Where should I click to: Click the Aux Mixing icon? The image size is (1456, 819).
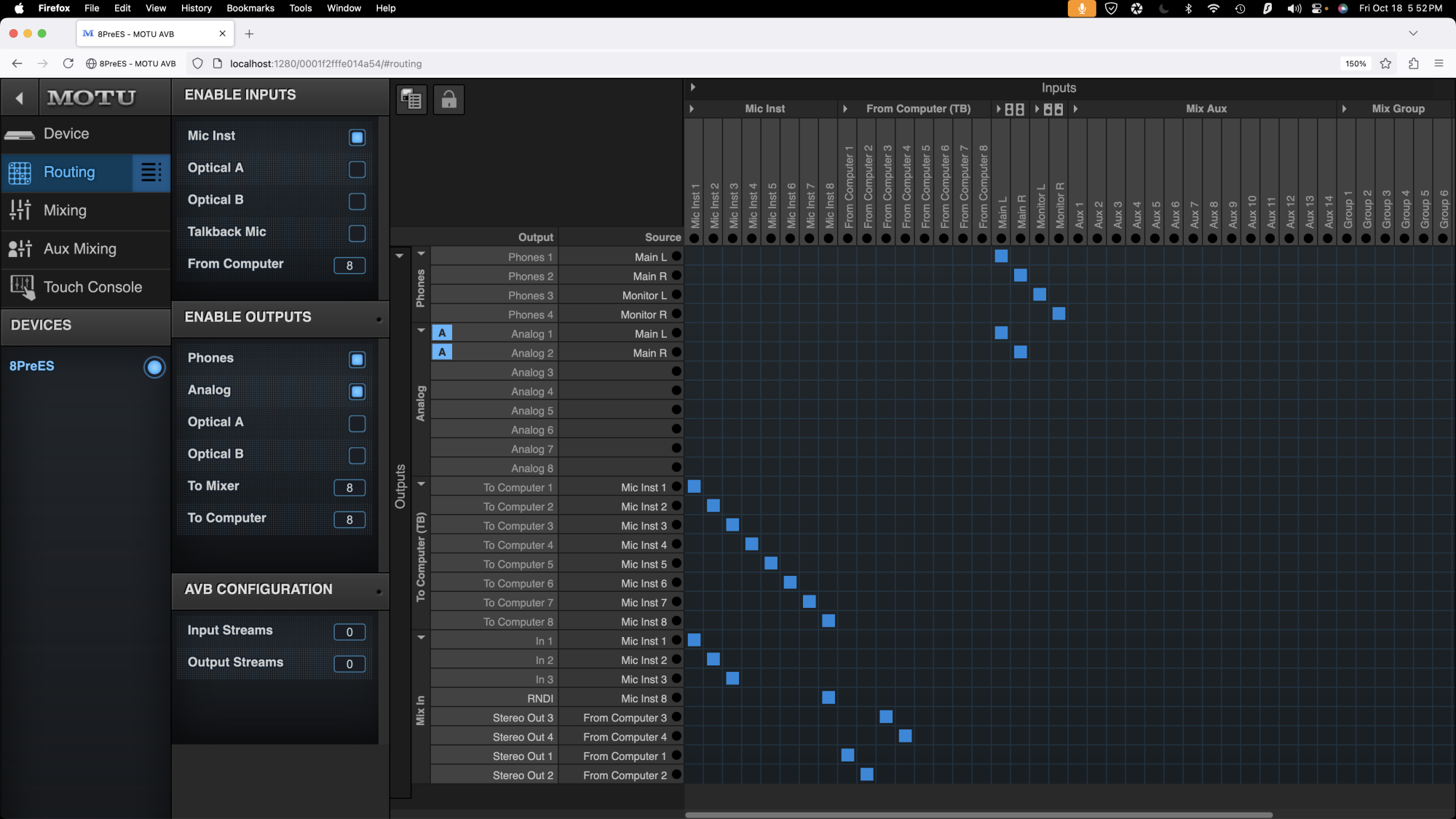(x=20, y=249)
